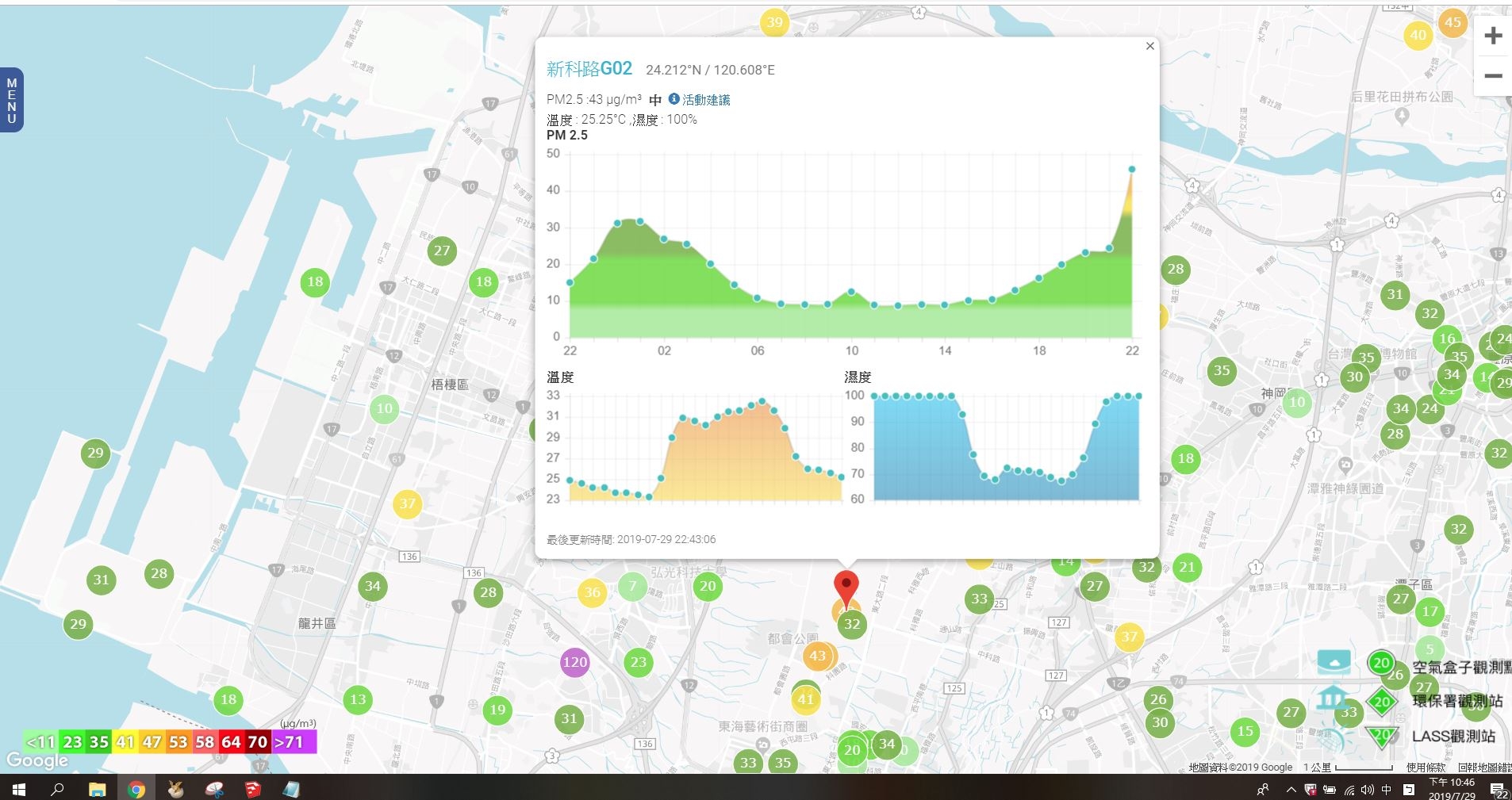
Task: Click the >71 purple legend swatch
Action: point(294,742)
